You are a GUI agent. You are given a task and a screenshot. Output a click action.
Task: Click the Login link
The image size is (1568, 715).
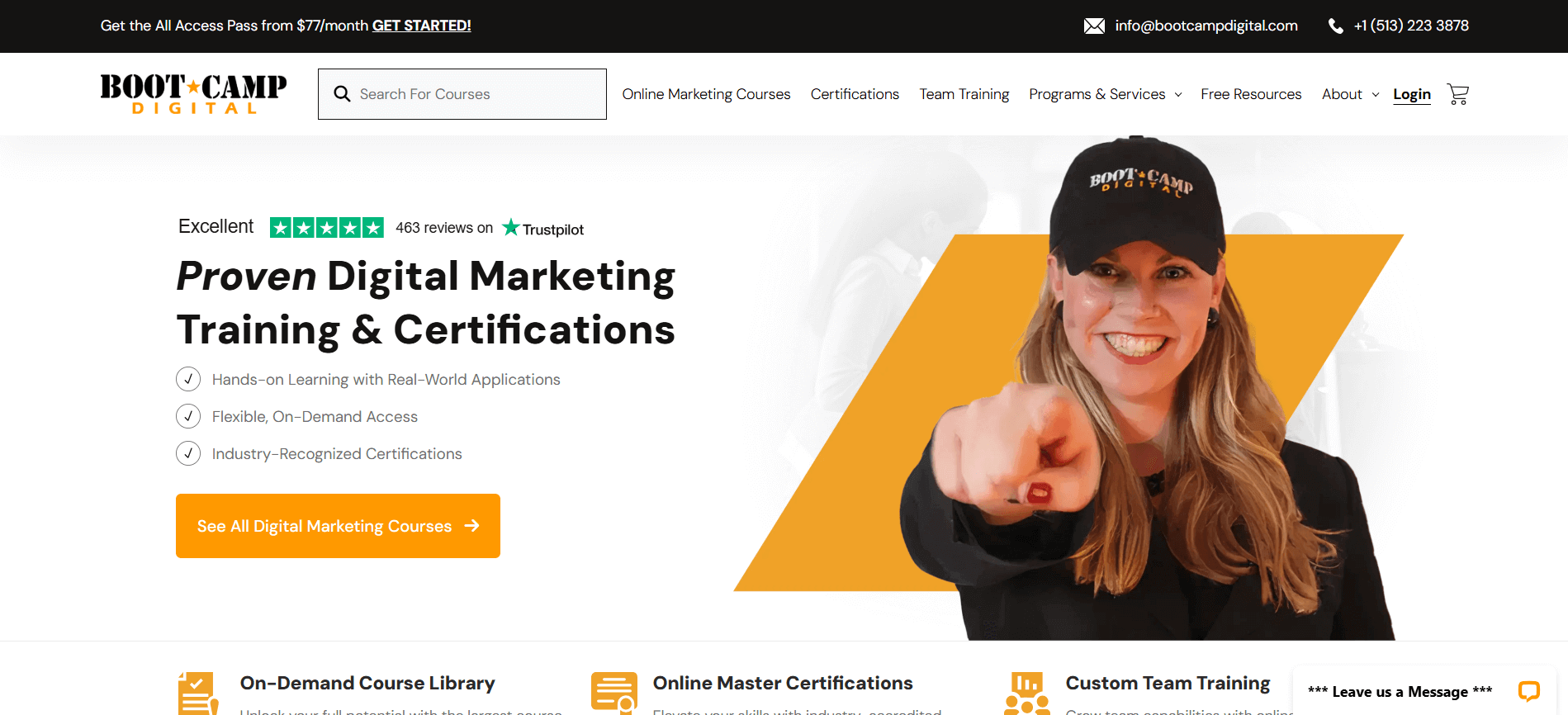point(1412,94)
